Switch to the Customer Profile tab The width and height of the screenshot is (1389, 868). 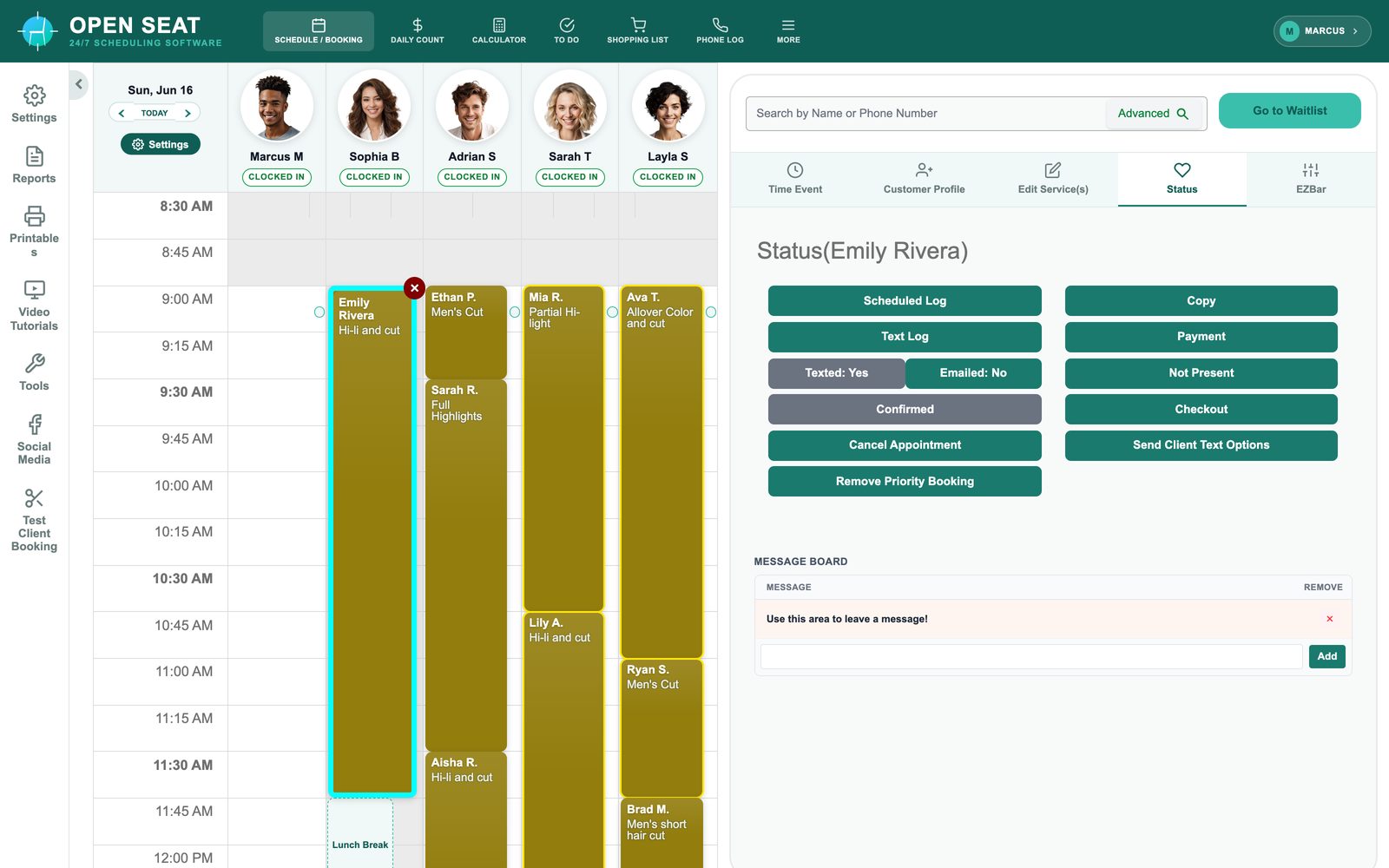coord(924,179)
